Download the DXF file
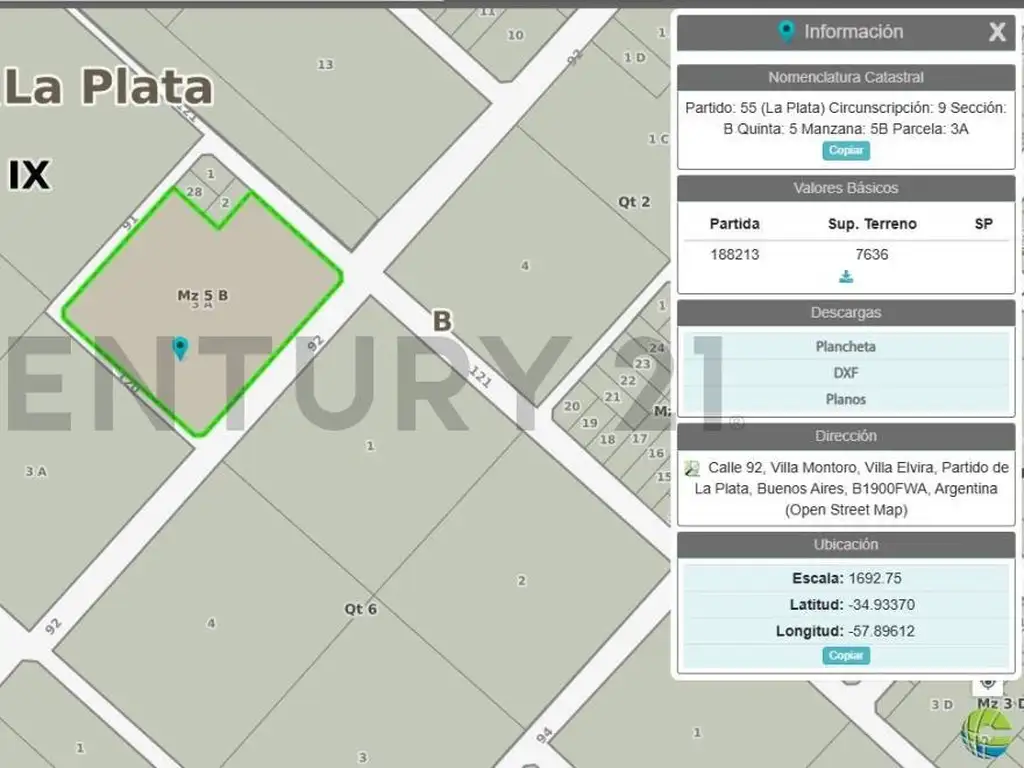Viewport: 1024px width, 768px height. tap(846, 373)
